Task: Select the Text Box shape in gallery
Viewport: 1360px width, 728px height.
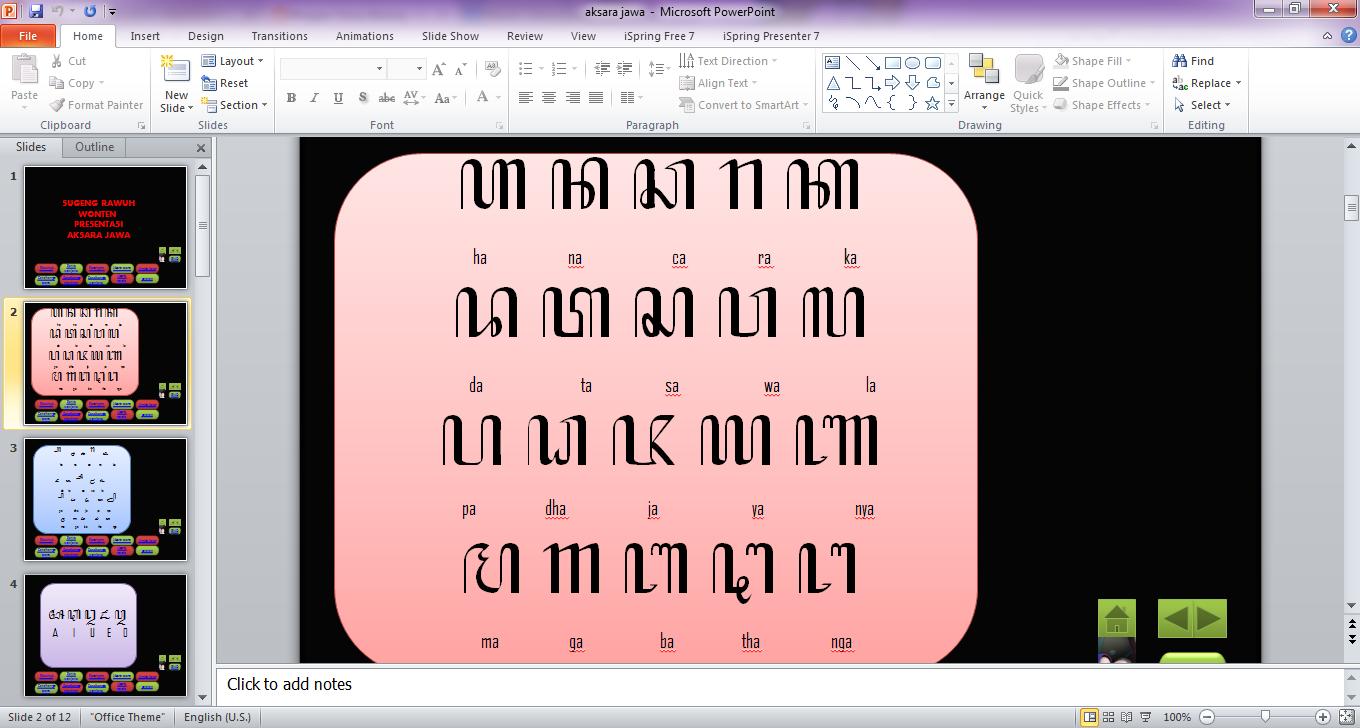Action: [832, 62]
